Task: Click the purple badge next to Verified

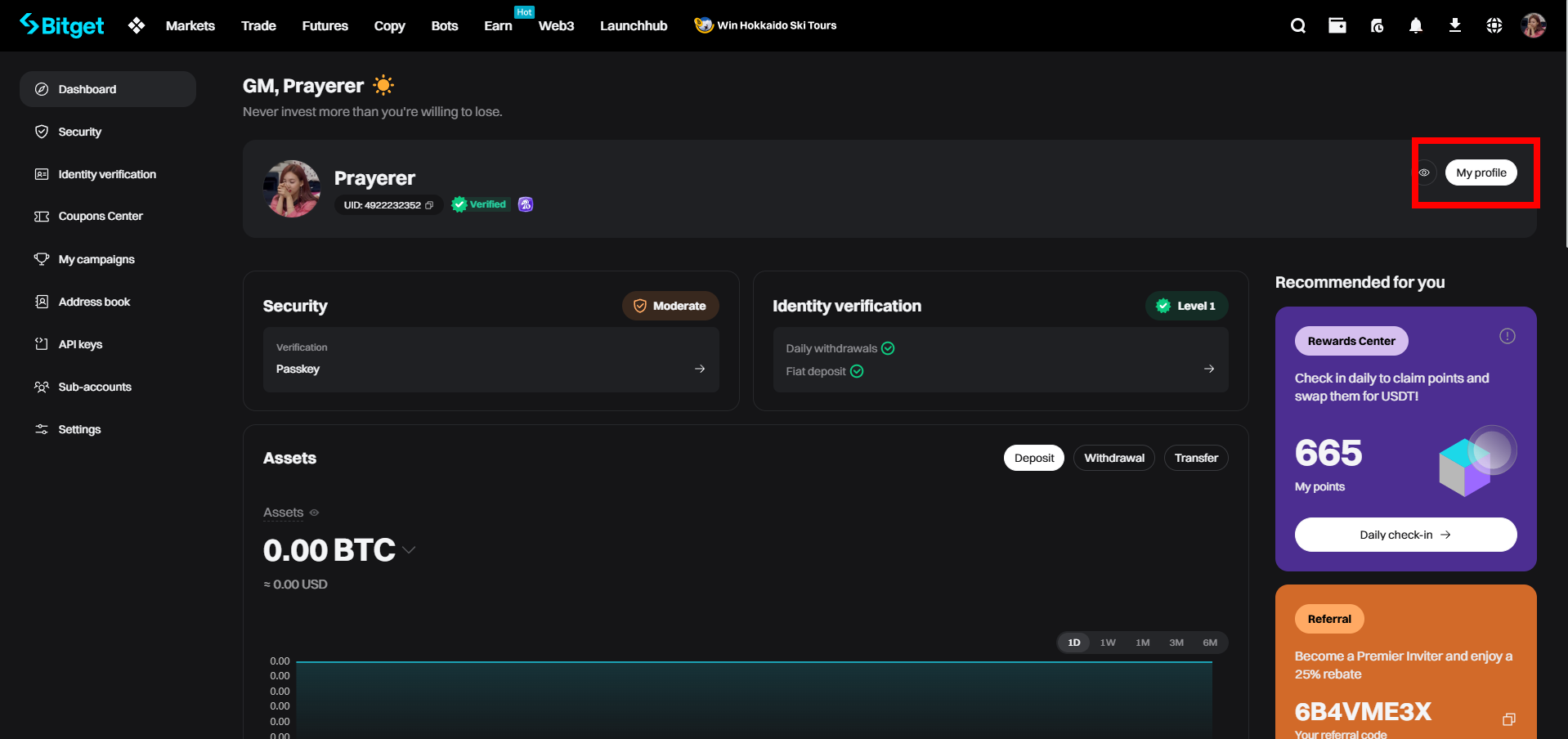Action: (x=526, y=204)
